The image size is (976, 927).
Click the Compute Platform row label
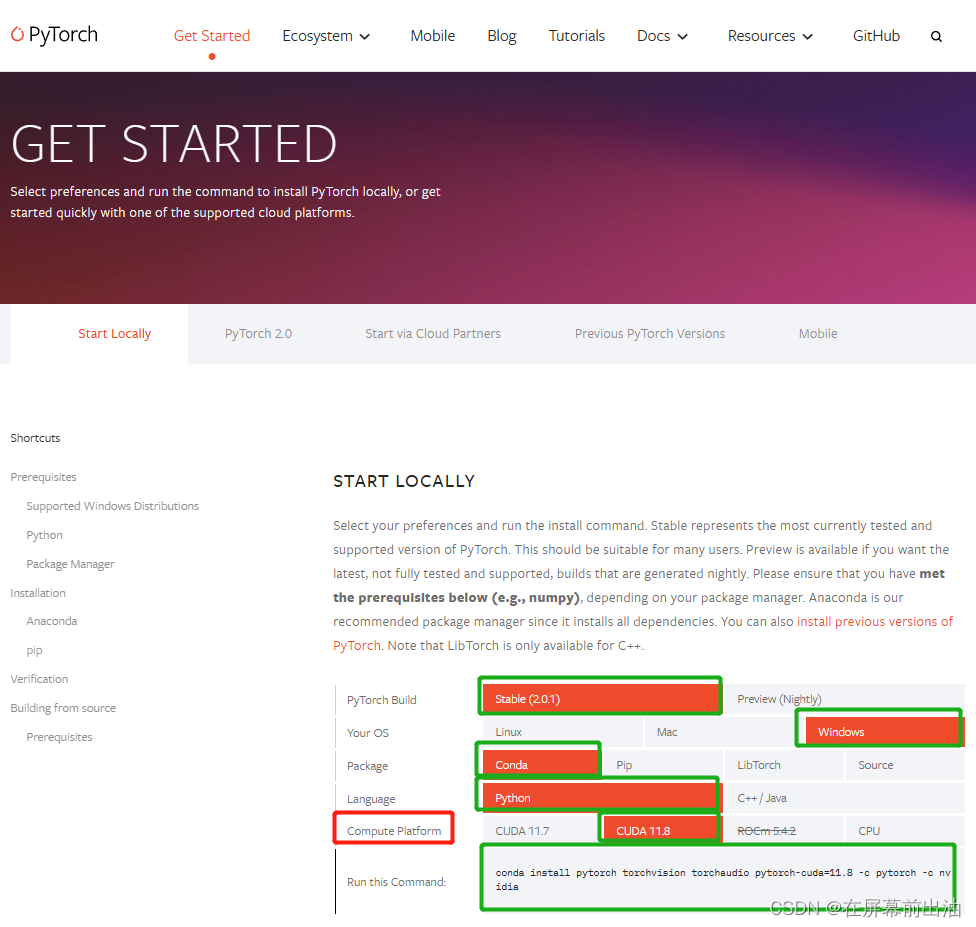(394, 831)
